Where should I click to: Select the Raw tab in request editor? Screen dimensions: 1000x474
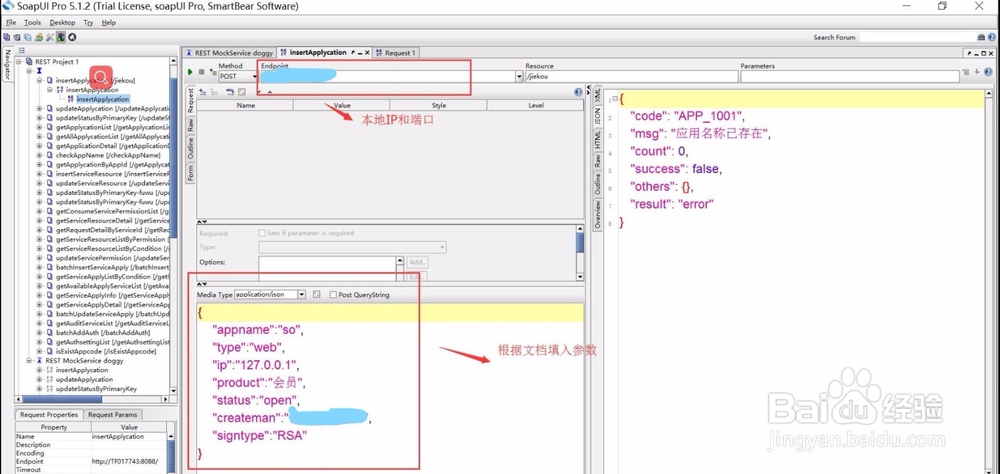[190, 125]
